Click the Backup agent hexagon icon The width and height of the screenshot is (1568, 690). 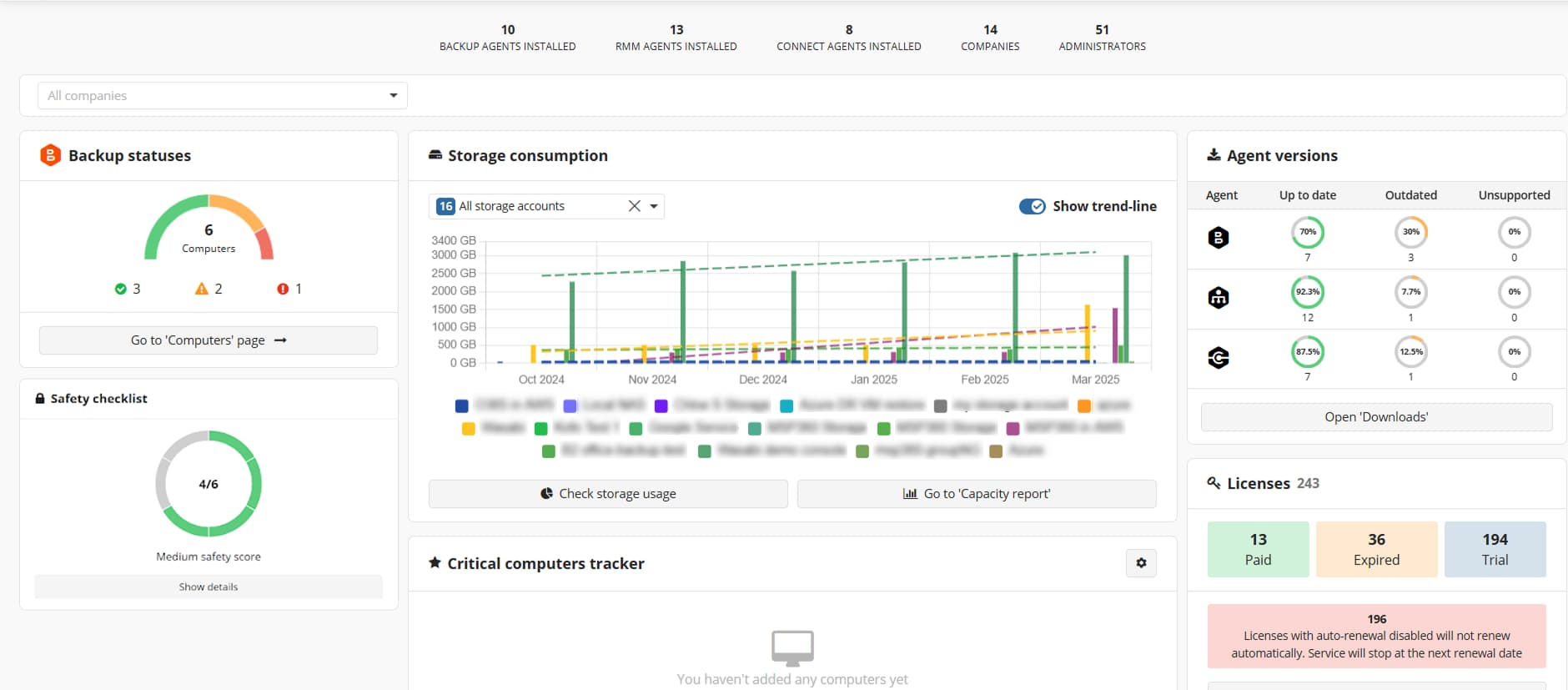point(1218,238)
